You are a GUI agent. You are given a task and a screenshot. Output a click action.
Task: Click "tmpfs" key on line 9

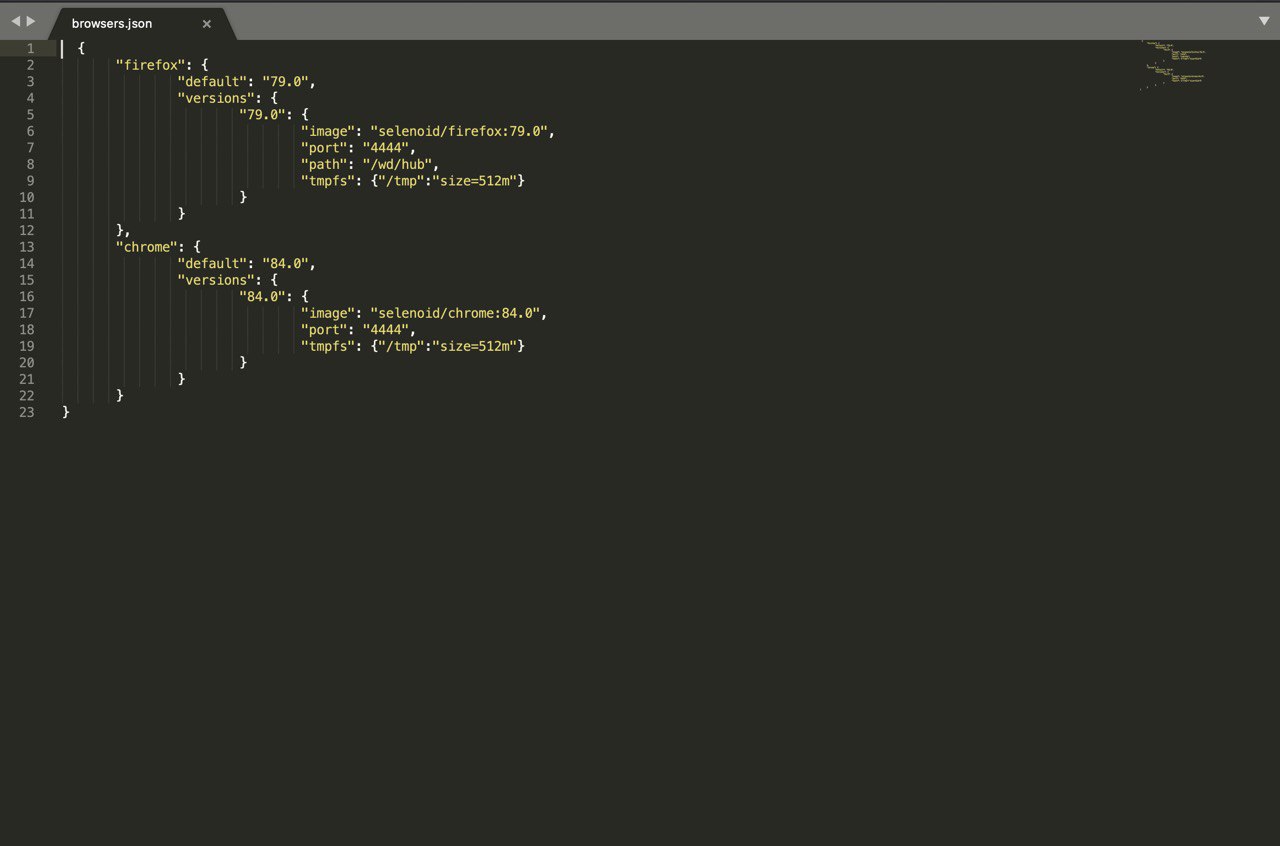tap(328, 180)
